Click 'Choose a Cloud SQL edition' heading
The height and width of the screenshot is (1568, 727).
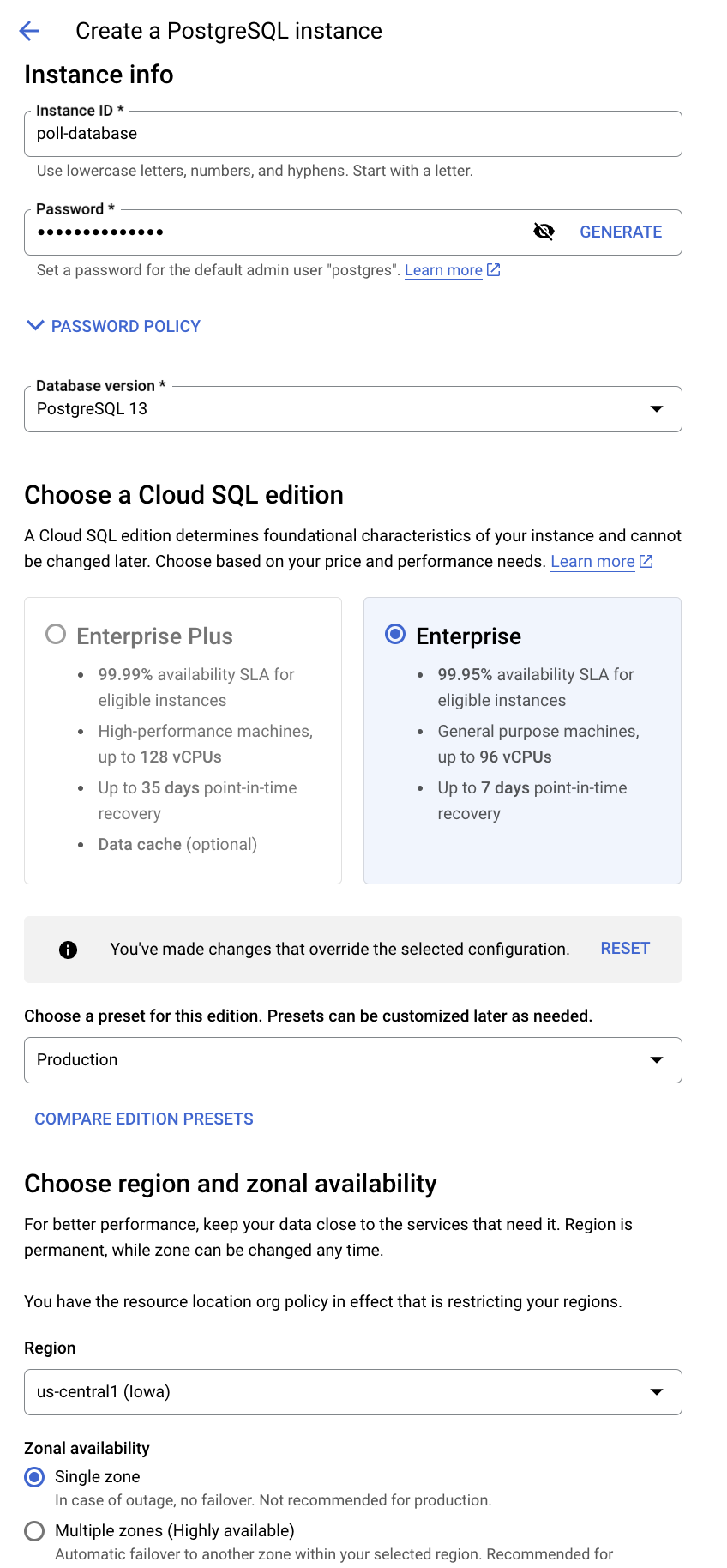point(183,495)
